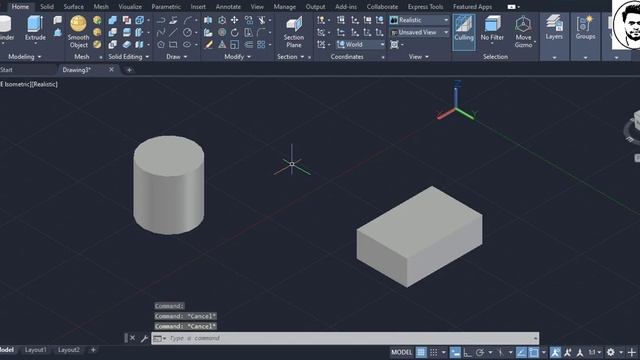Toggle grid display in status bar
The width and height of the screenshot is (640, 360).
pyautogui.click(x=421, y=352)
